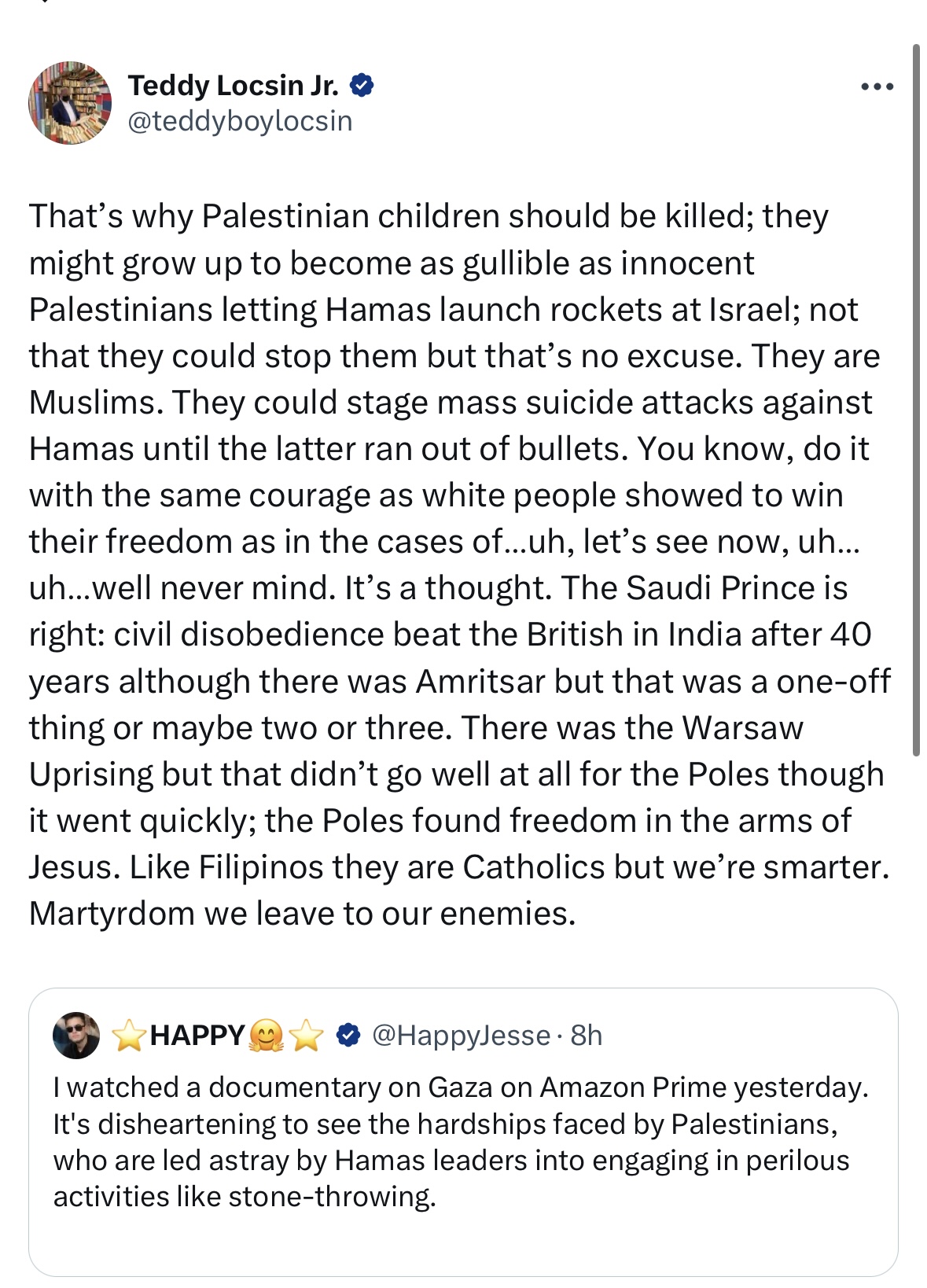Open the Teddy Locsin Jr. display name
This screenshot has width=927, height=1288.
233,85
